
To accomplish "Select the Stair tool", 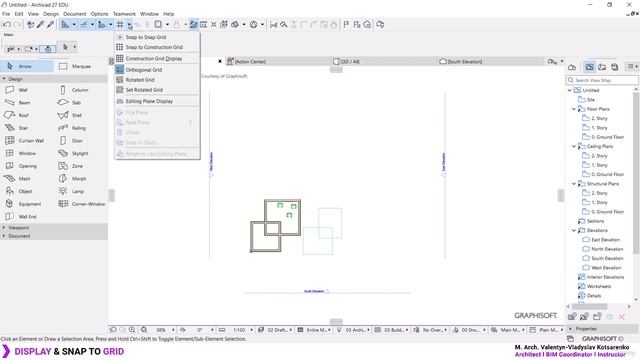I will tap(23, 128).
